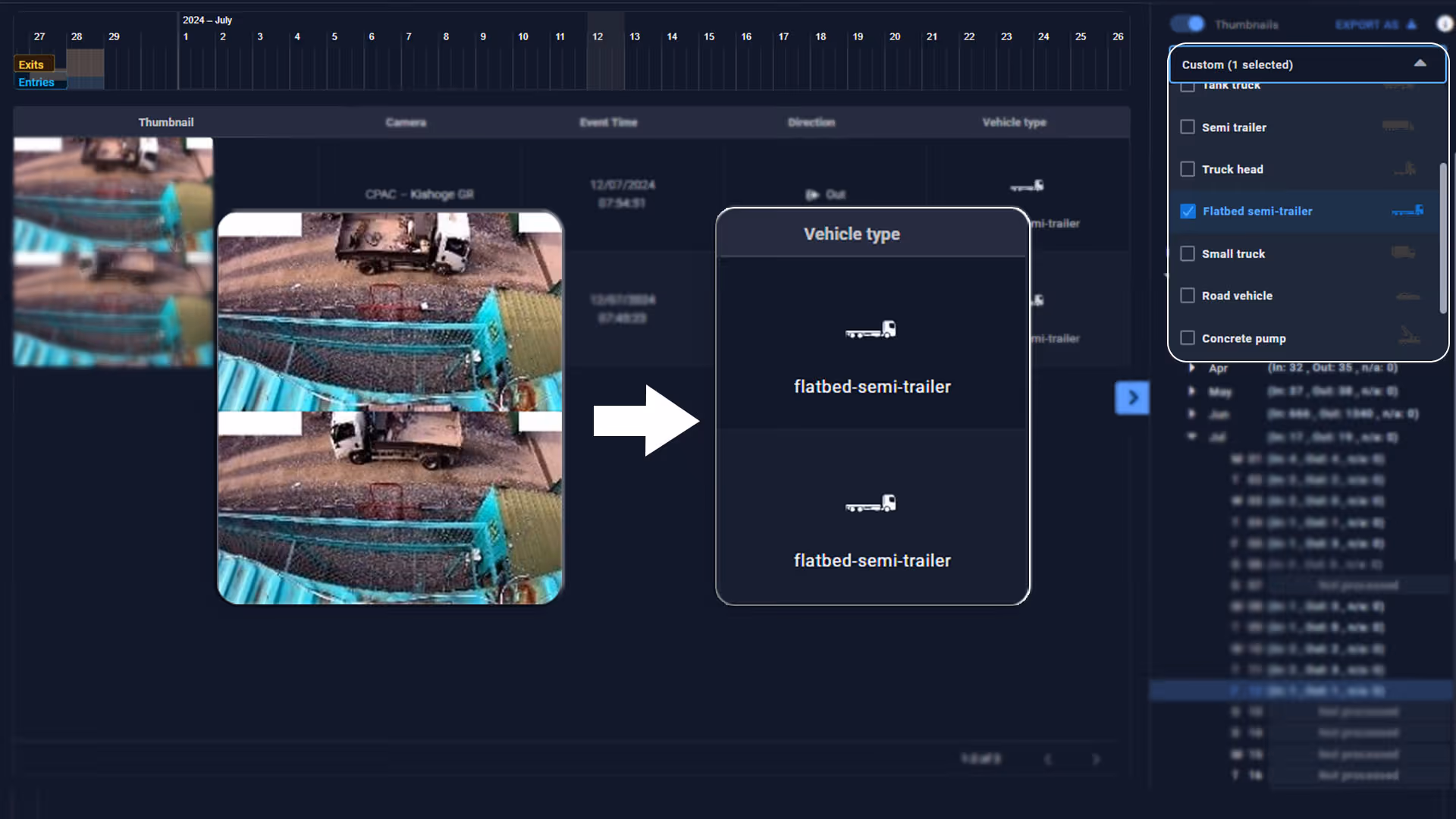Select the Entries timeline label
The height and width of the screenshot is (819, 1456).
pos(36,82)
